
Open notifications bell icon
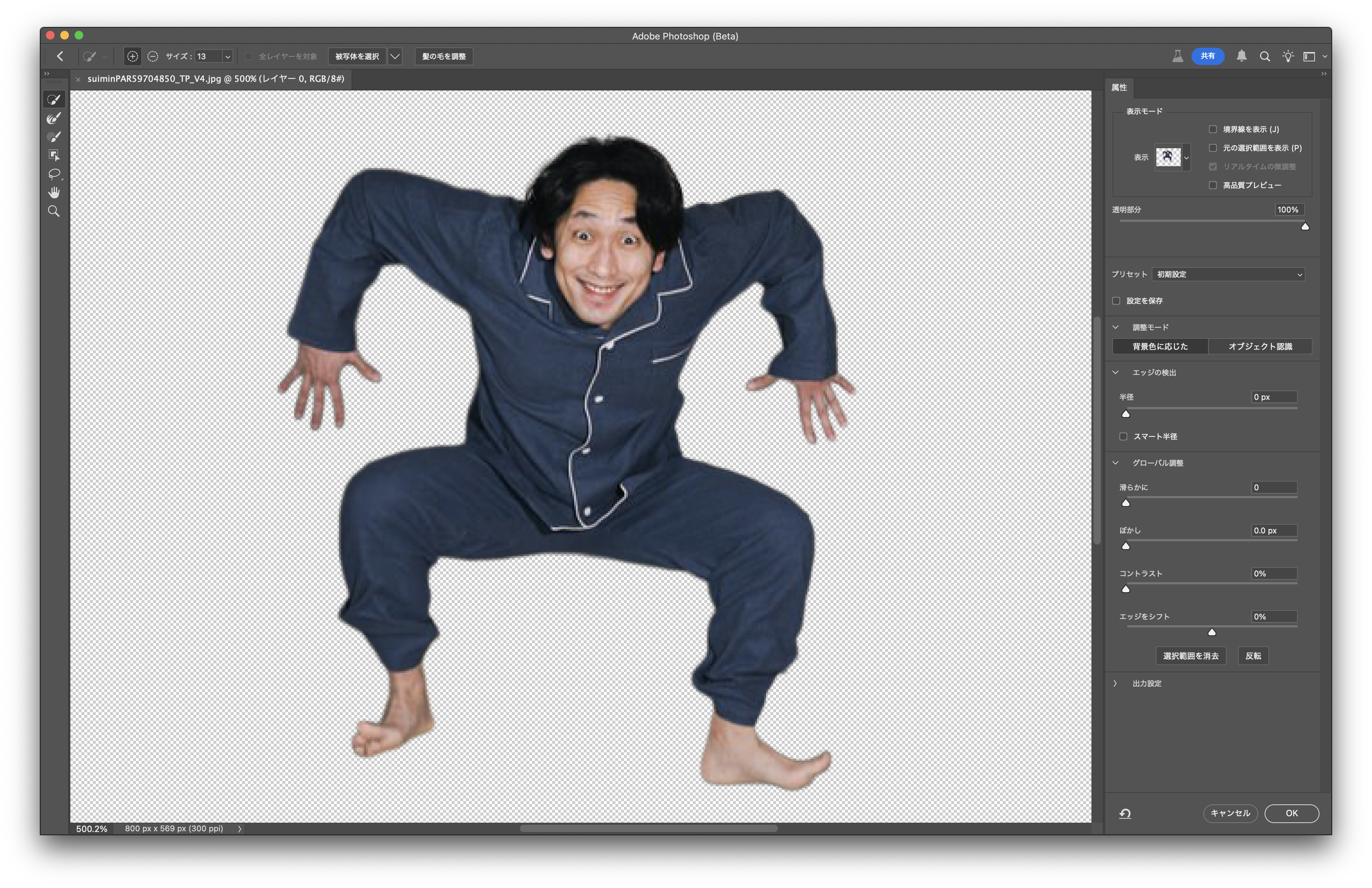(1241, 56)
